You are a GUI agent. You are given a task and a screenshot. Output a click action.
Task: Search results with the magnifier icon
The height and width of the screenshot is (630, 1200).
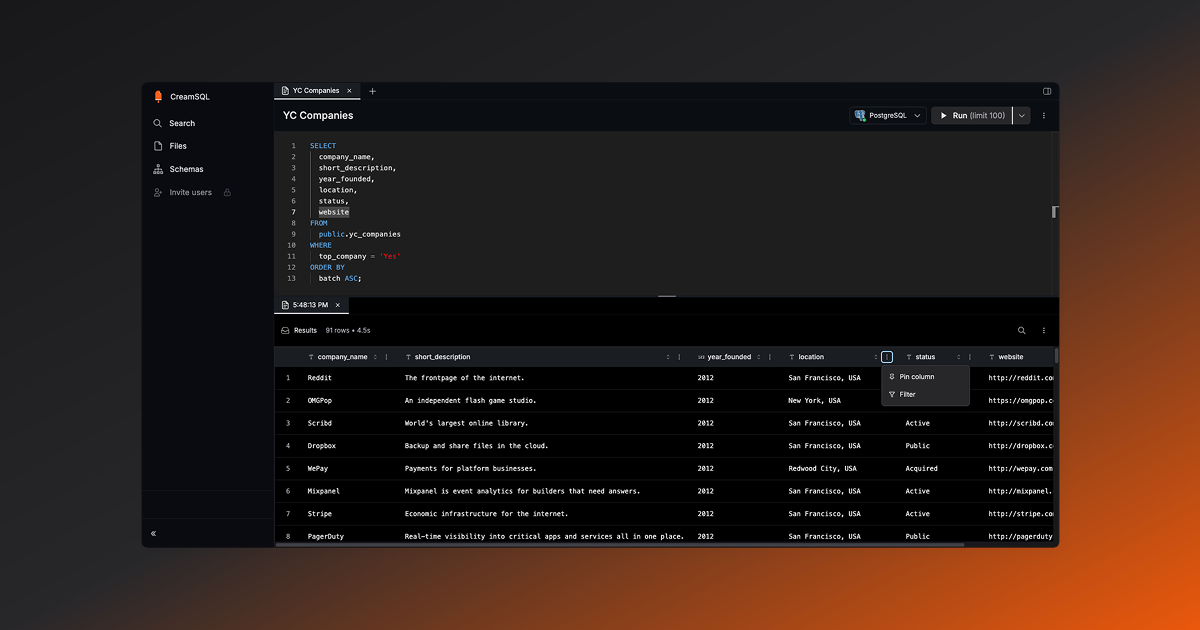(1021, 330)
